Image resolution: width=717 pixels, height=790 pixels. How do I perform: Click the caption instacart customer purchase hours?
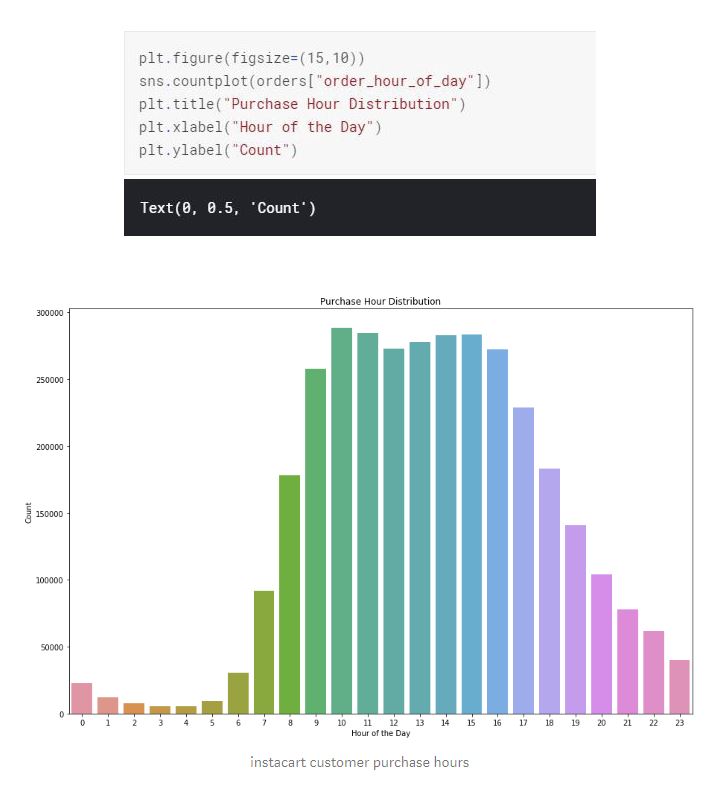tap(359, 762)
